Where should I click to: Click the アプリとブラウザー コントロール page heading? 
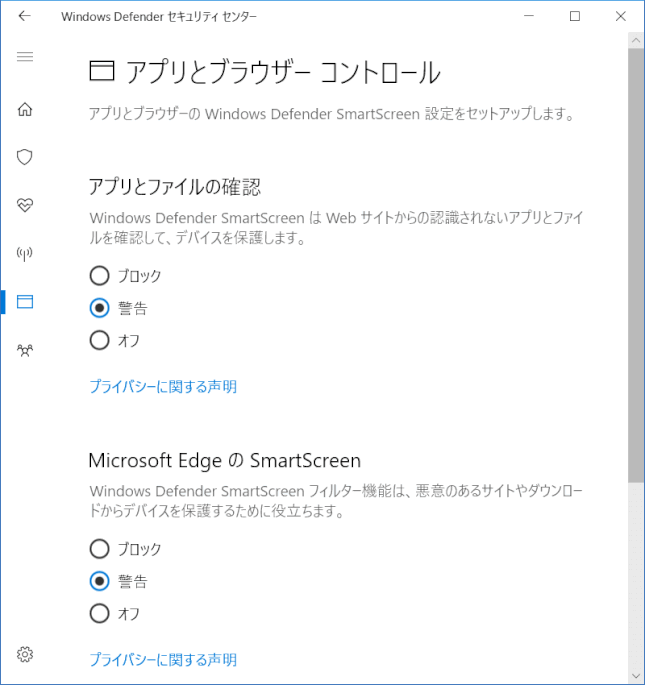tap(283, 72)
